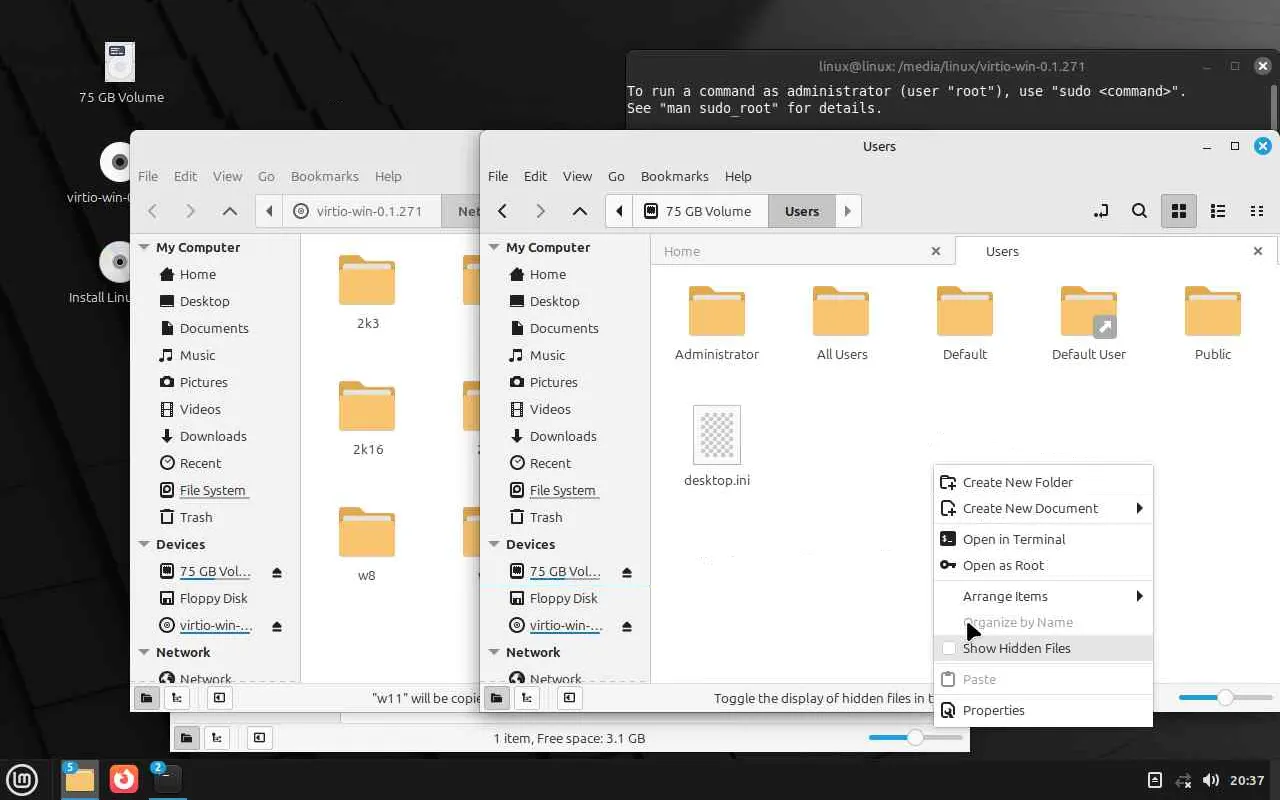Expand Arrange Items submenu
Image resolution: width=1280 pixels, height=800 pixels.
pos(1043,596)
